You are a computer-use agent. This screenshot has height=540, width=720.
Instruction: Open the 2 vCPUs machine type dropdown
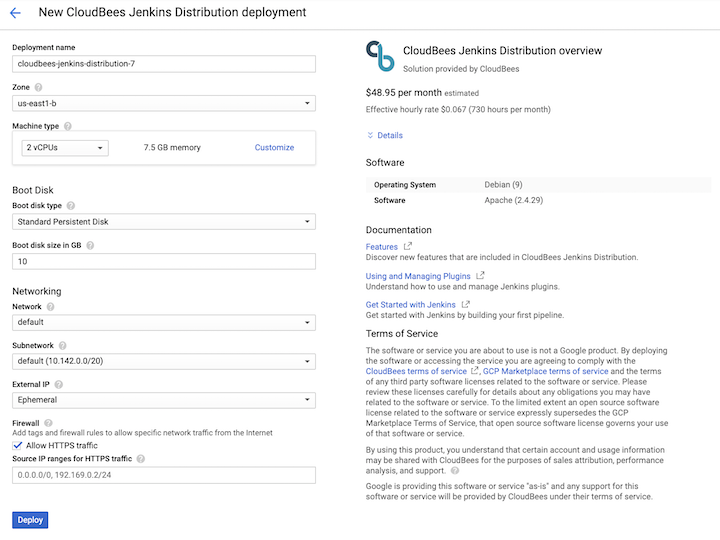click(65, 148)
